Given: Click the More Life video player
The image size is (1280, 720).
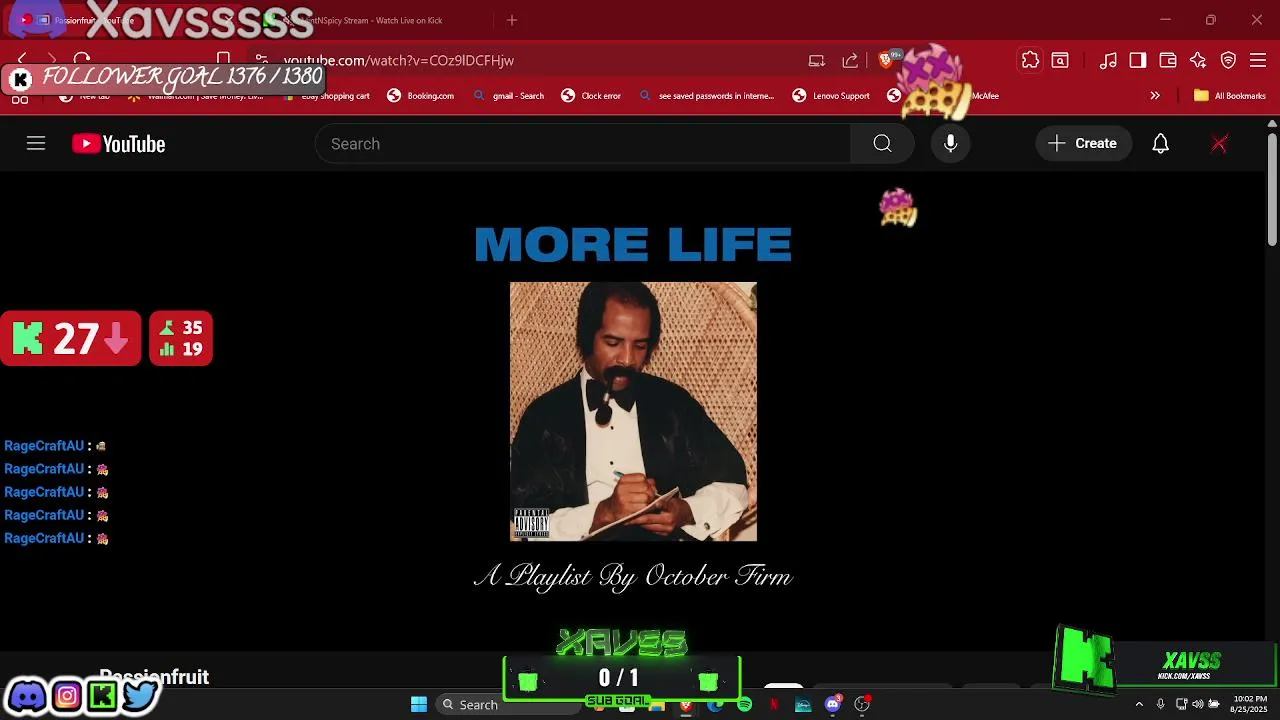Looking at the screenshot, I should point(633,410).
